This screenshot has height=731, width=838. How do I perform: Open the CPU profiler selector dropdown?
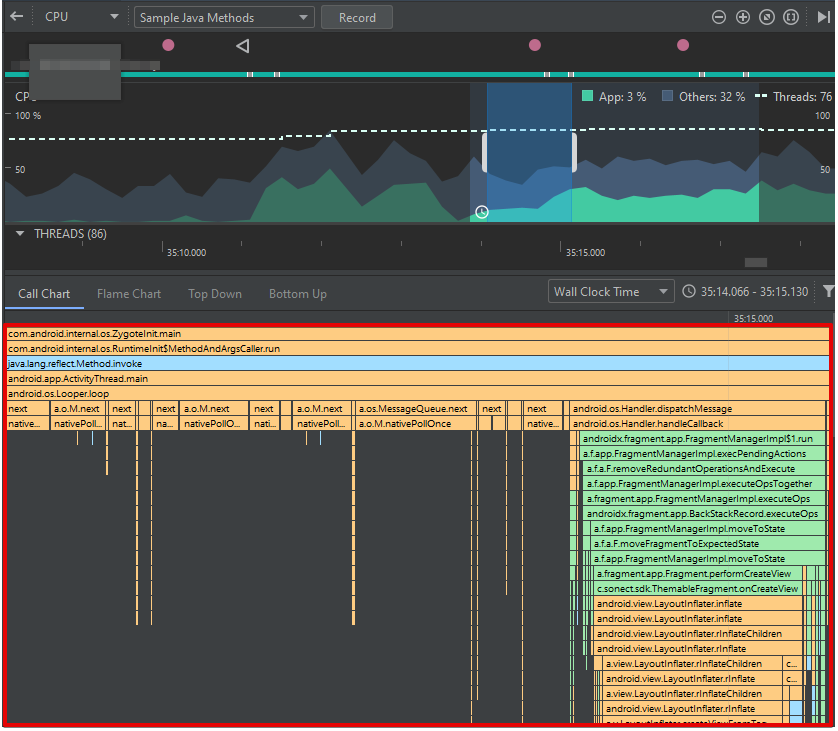click(x=81, y=17)
